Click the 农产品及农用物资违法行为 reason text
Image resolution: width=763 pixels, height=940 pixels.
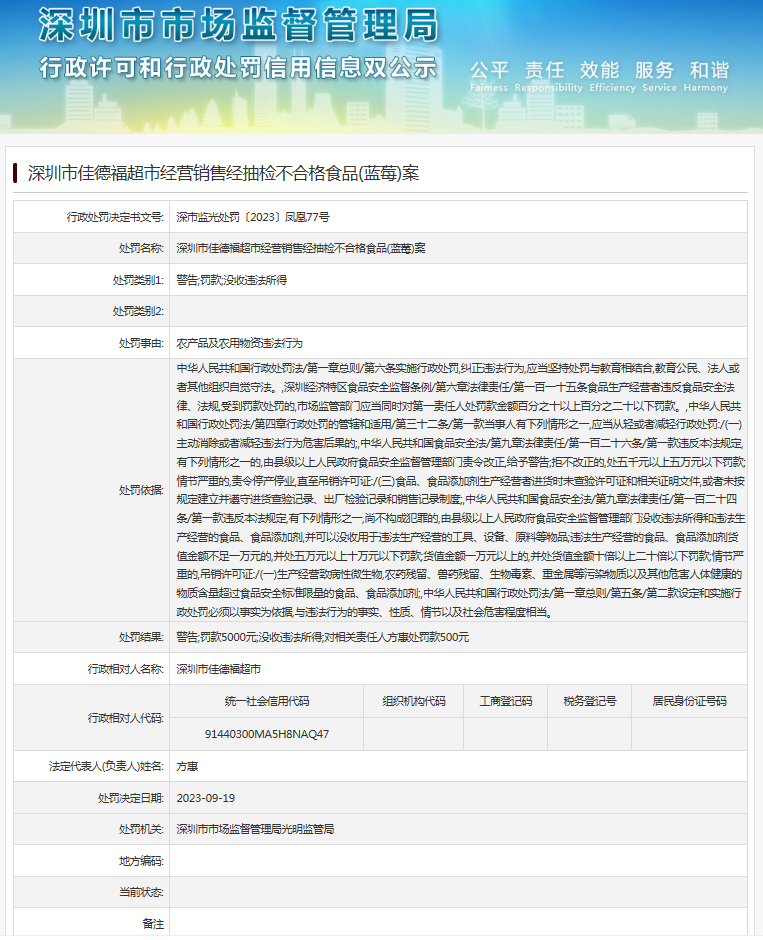coord(239,343)
